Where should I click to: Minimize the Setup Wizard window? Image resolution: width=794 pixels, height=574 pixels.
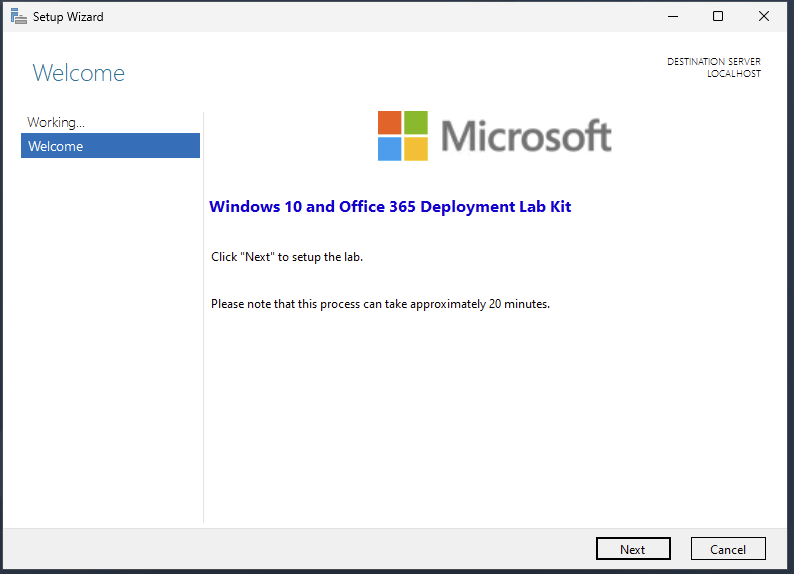click(x=672, y=17)
